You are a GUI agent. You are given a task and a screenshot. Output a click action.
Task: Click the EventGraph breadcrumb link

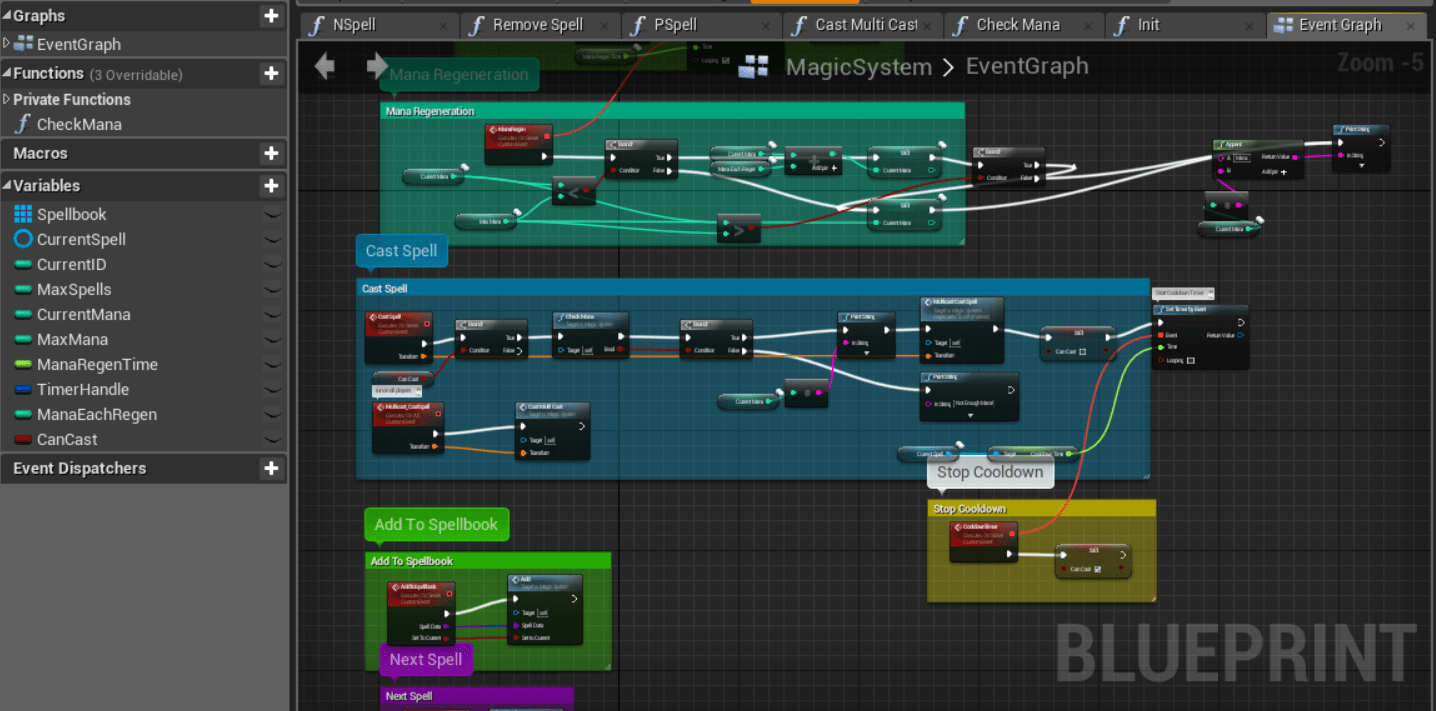click(x=1026, y=67)
